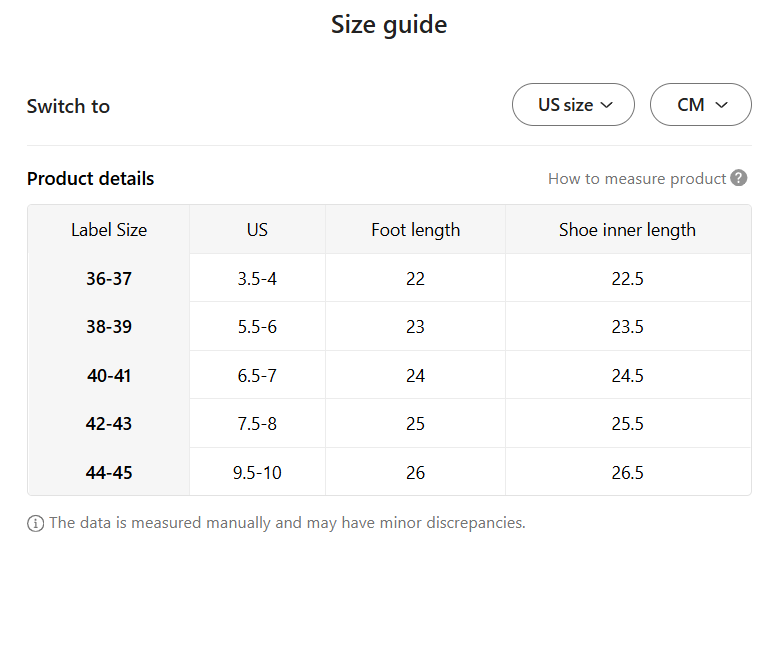The image size is (782, 654).
Task: Choose the 40-41 label size row
Action: [x=109, y=376]
